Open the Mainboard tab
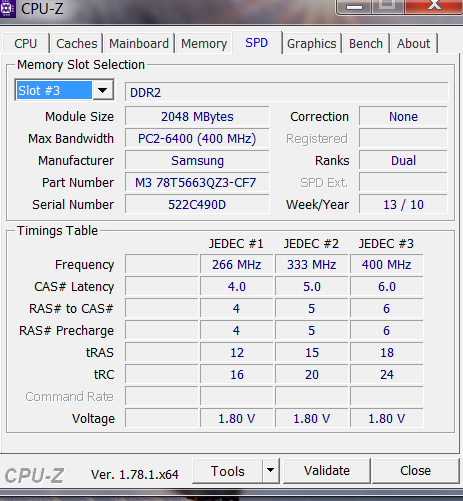This screenshot has height=501, width=463. point(139,43)
